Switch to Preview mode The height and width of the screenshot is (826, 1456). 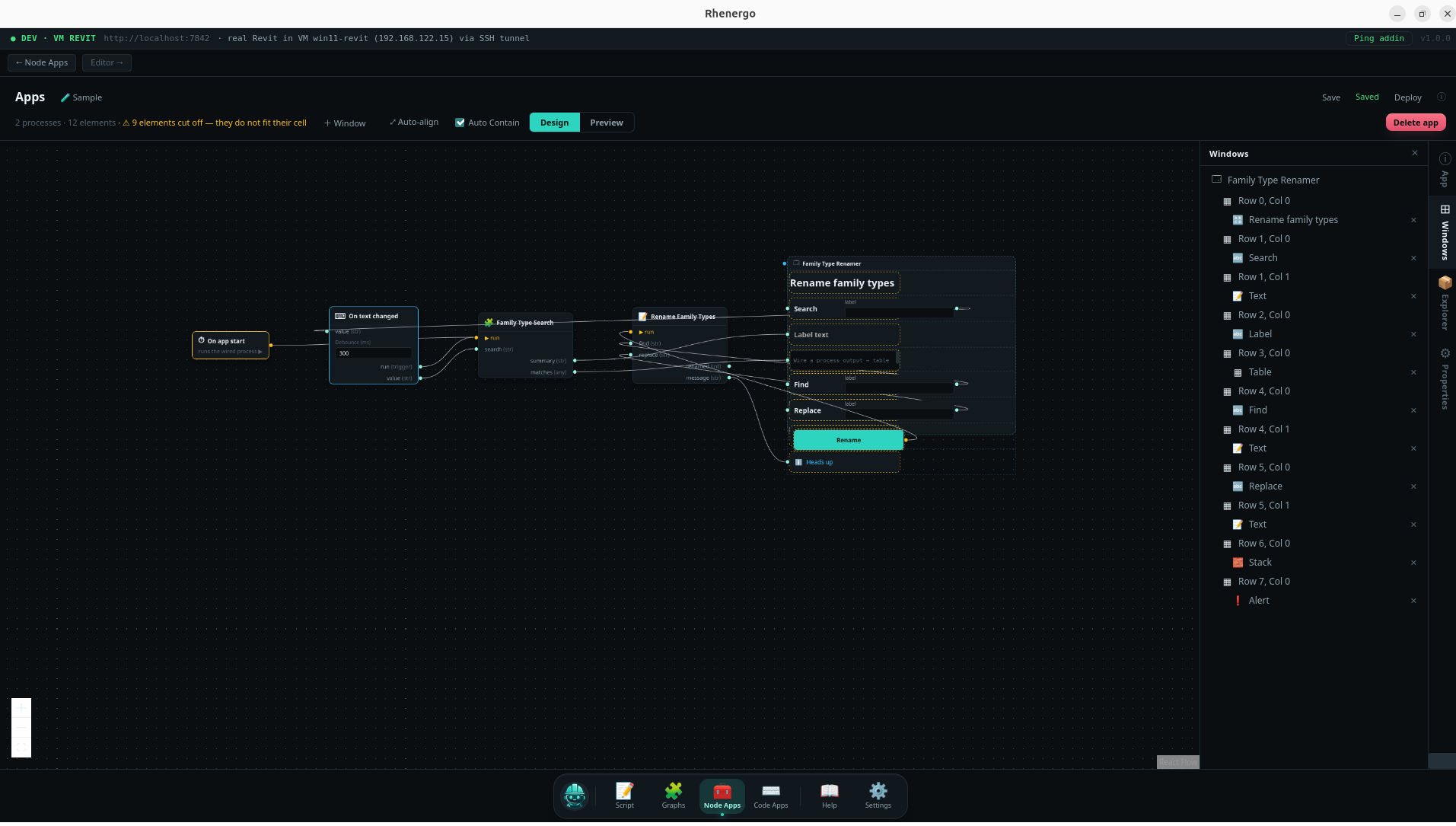[606, 123]
